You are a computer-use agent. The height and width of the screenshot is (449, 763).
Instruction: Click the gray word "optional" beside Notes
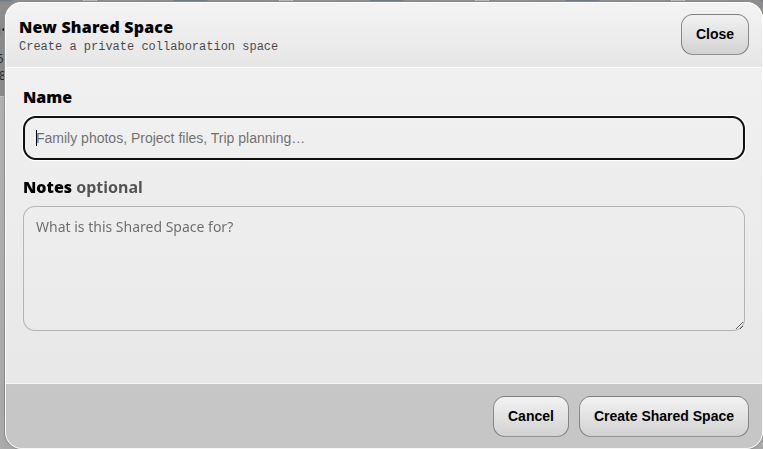pos(109,187)
